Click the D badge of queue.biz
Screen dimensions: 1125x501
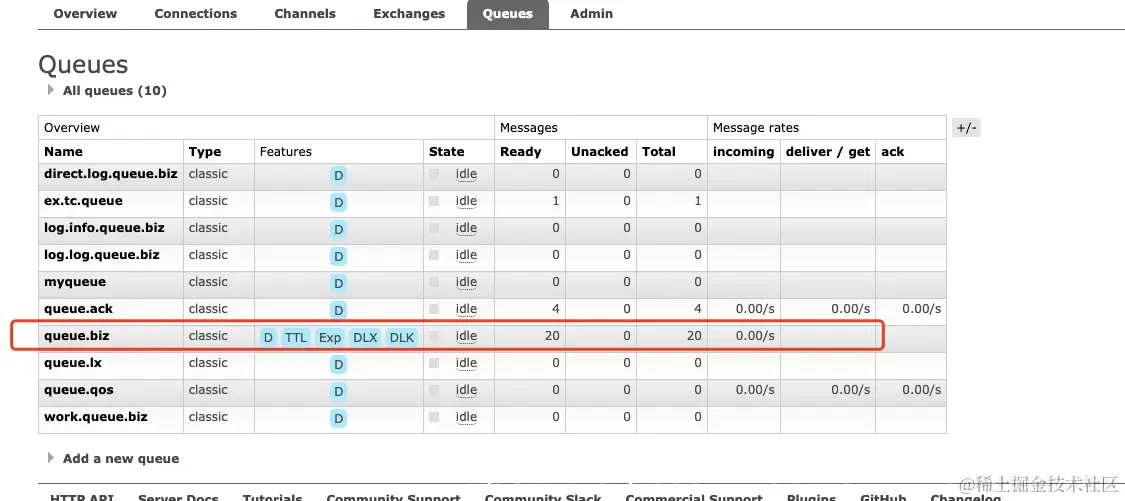(x=268, y=337)
